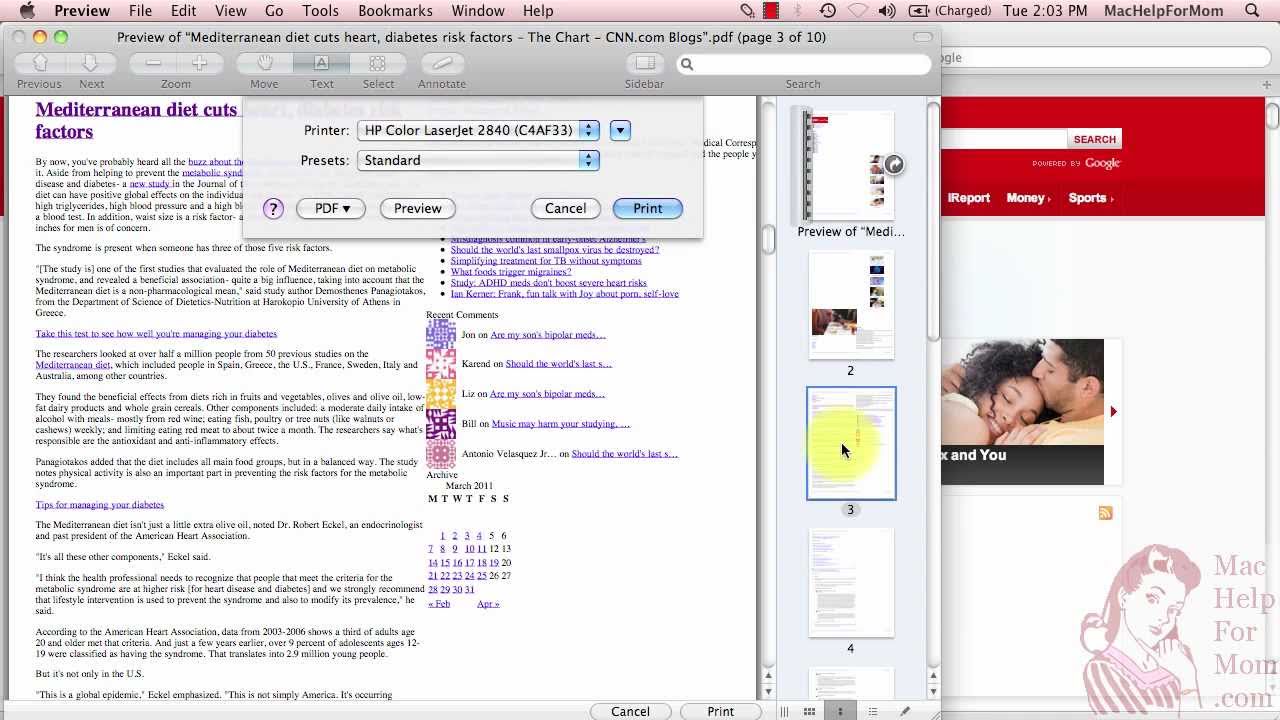Open the Window menu
Viewport: 1280px width, 720px height.
tap(477, 11)
